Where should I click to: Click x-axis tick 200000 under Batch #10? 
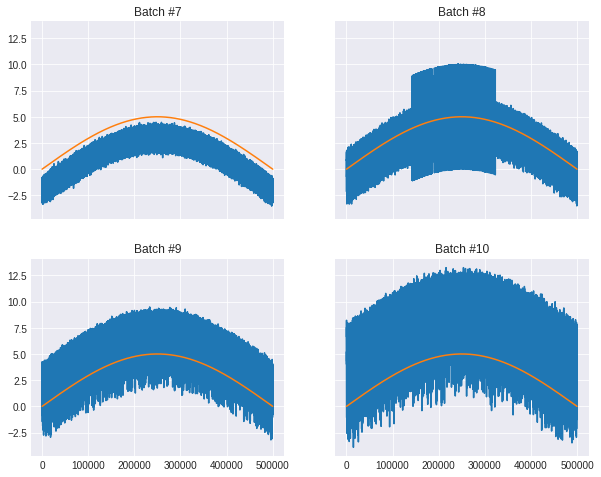pos(439,466)
